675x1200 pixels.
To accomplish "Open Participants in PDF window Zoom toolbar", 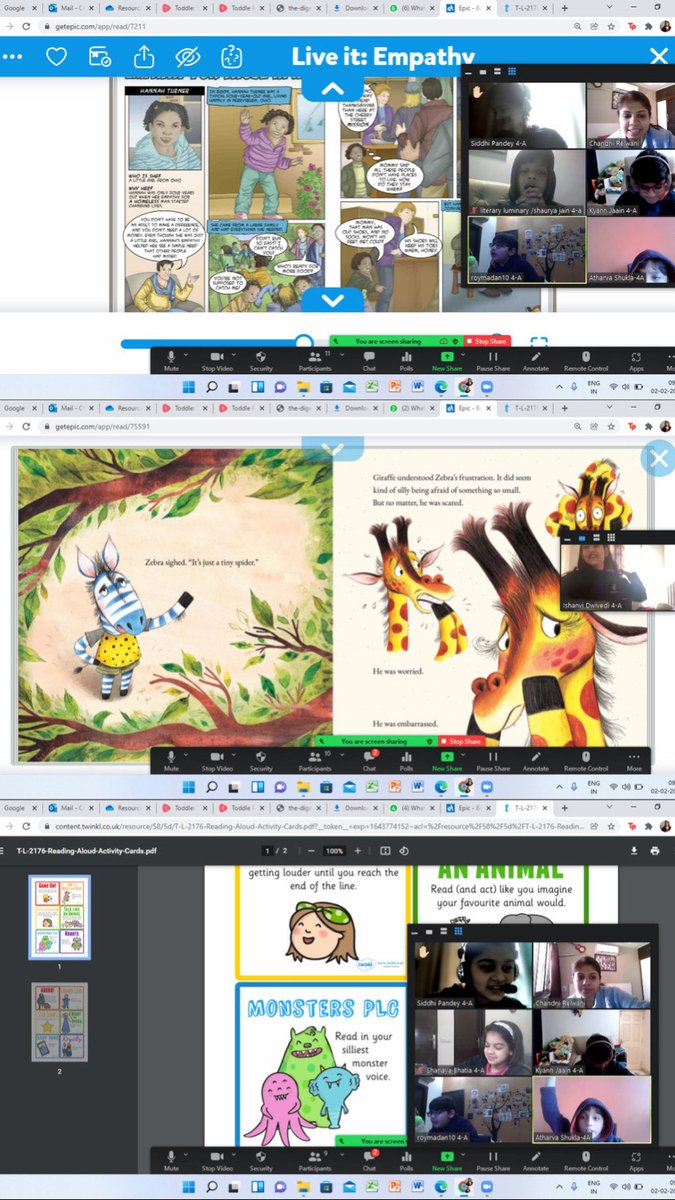I will tap(313, 1161).
